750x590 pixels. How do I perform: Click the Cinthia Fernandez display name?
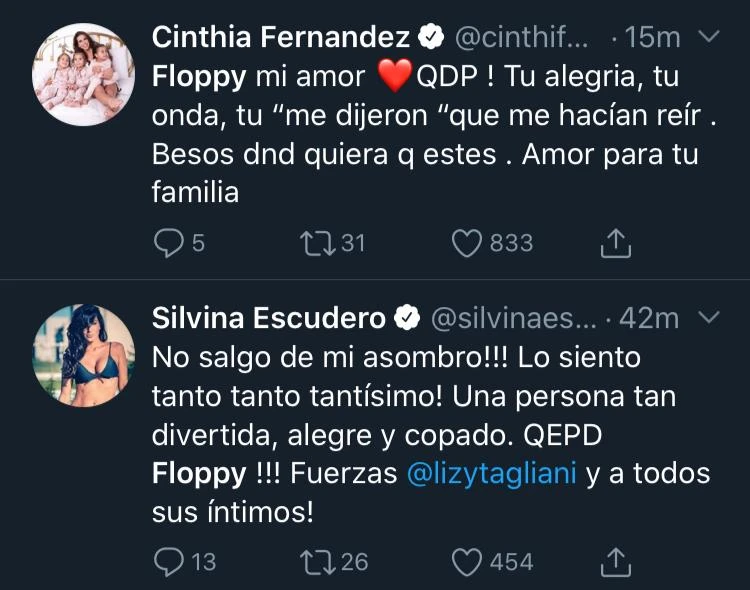(281, 38)
